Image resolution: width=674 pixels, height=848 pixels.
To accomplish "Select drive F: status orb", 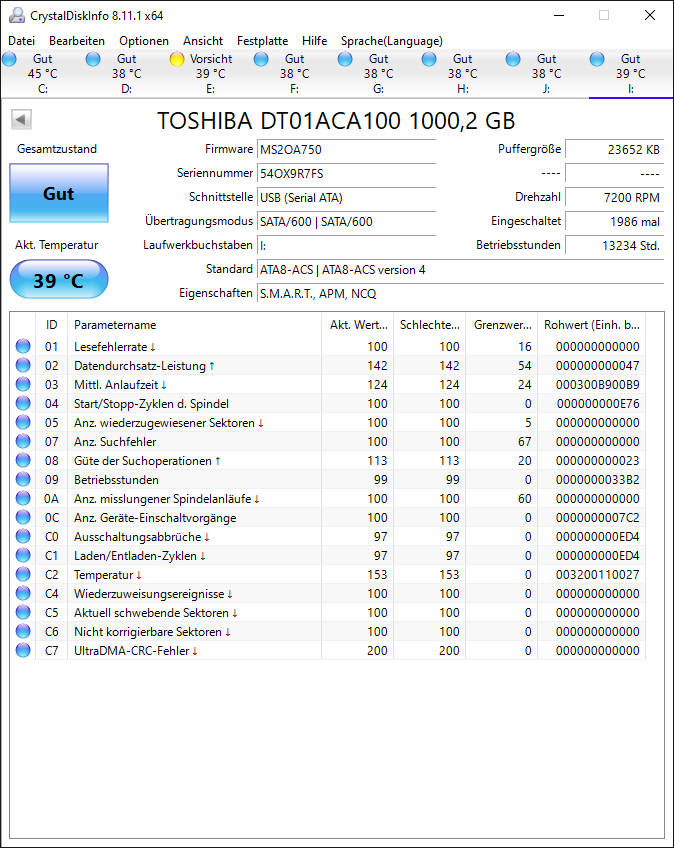I will tap(261, 59).
